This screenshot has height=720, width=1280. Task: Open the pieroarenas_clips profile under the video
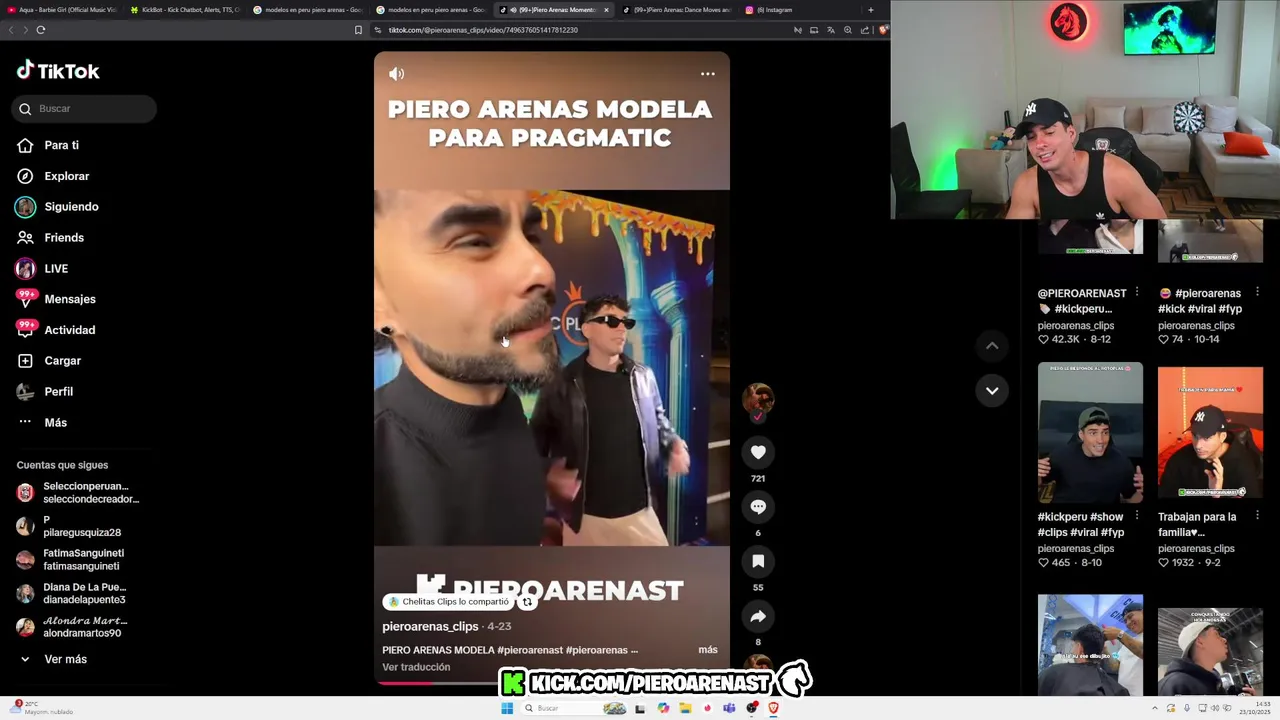coord(430,627)
